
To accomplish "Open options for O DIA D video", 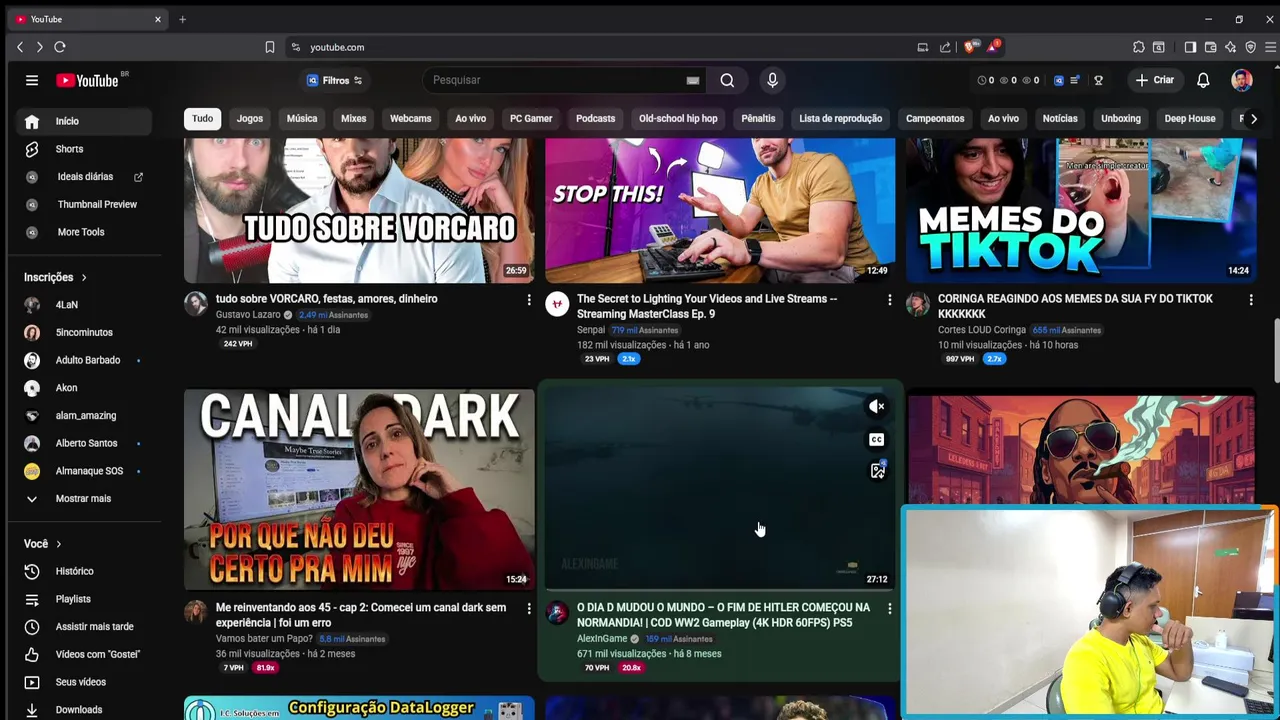I will [889, 608].
